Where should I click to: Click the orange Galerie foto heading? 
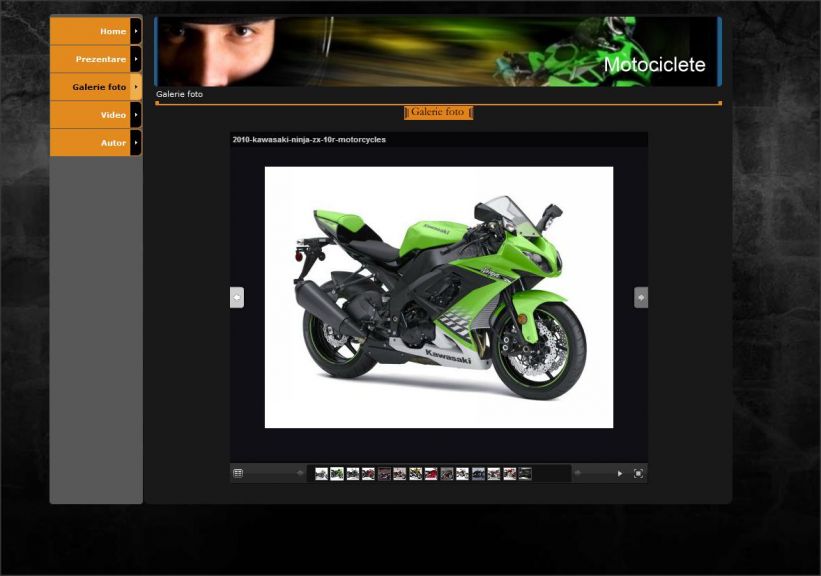pyautogui.click(x=438, y=113)
